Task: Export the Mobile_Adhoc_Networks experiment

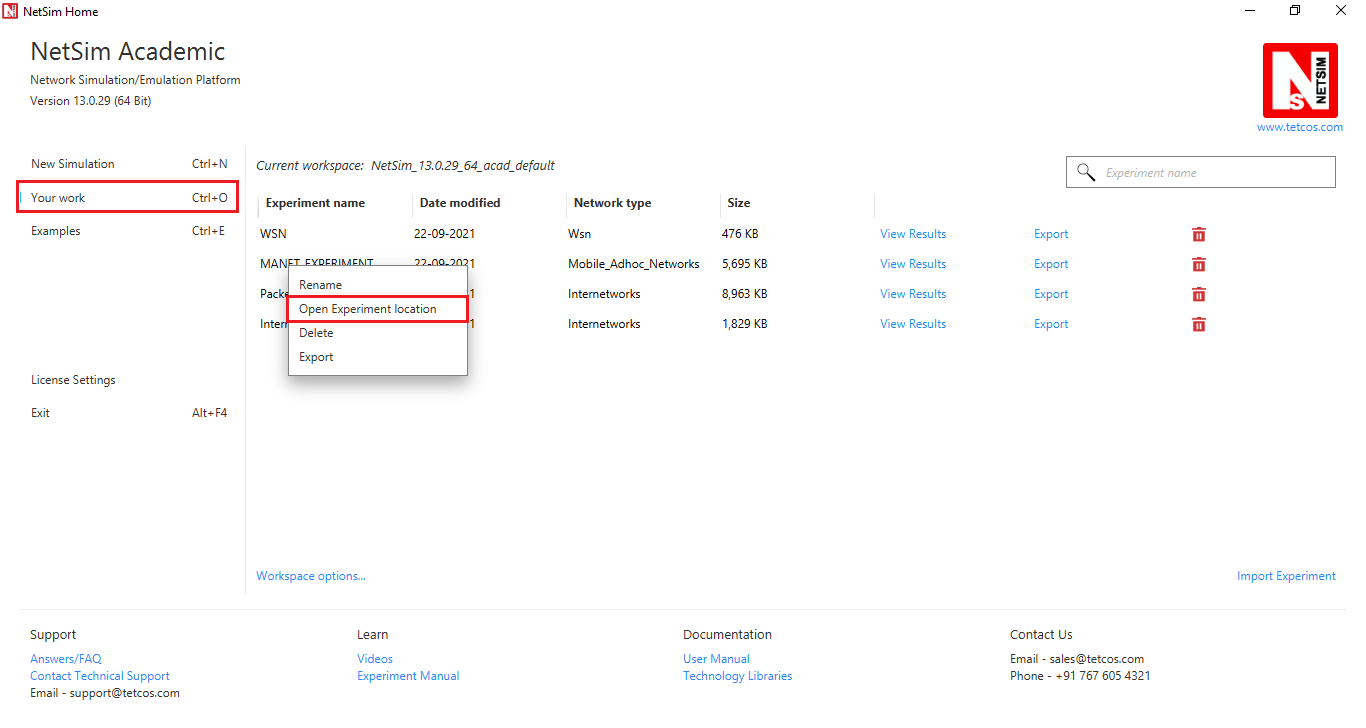Action: (x=1051, y=264)
